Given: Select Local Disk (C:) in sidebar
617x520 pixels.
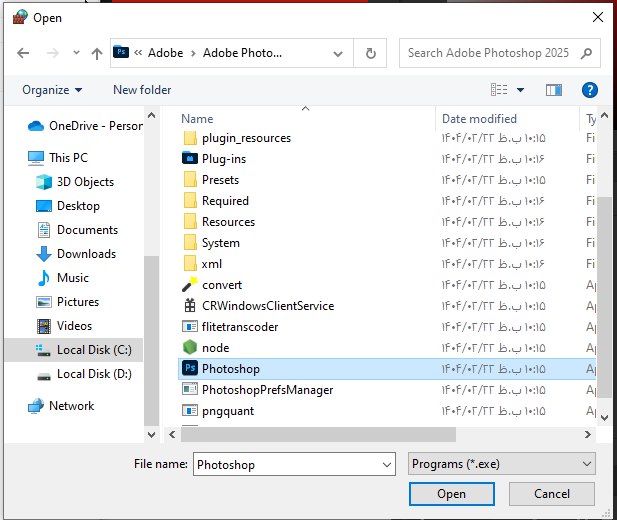Looking at the screenshot, I should point(74,350).
